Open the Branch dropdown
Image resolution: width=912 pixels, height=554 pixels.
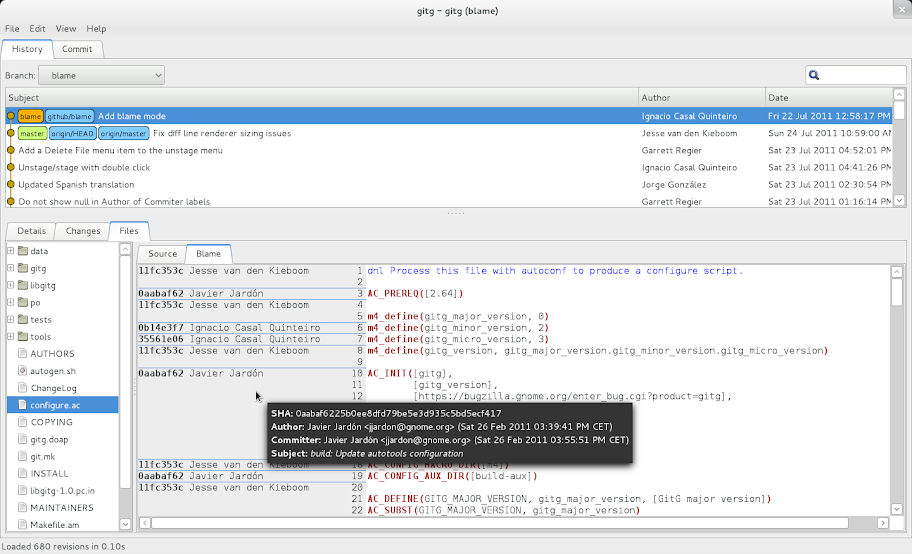click(x=101, y=75)
